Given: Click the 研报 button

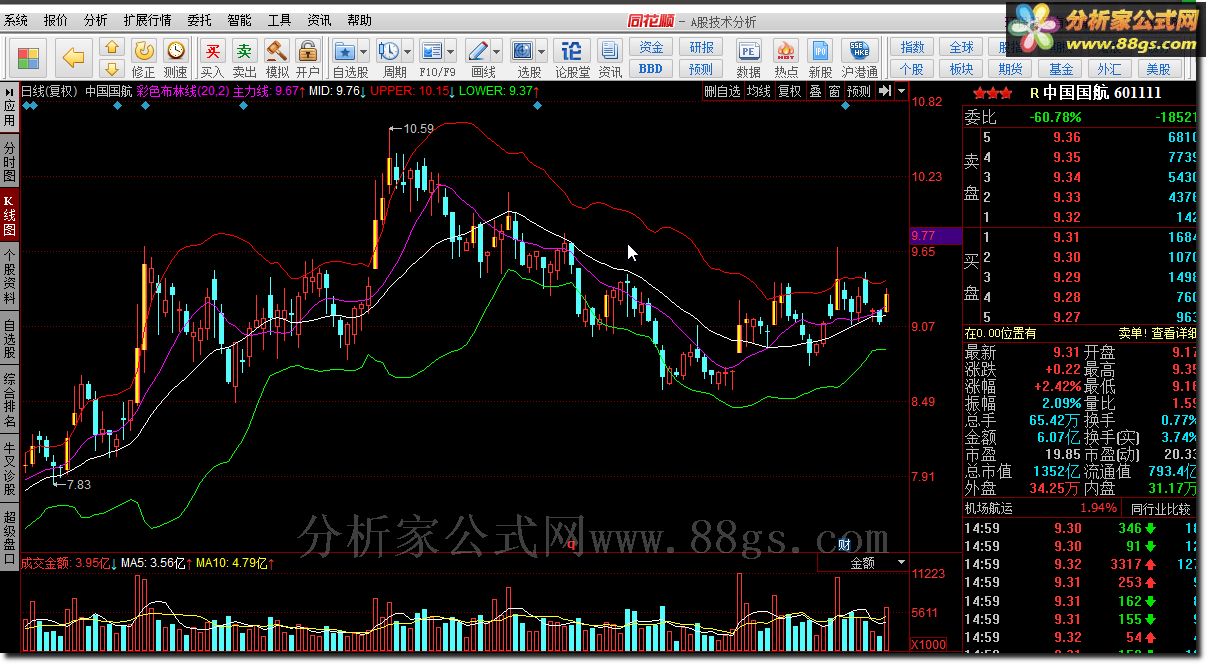Looking at the screenshot, I should coord(701,48).
